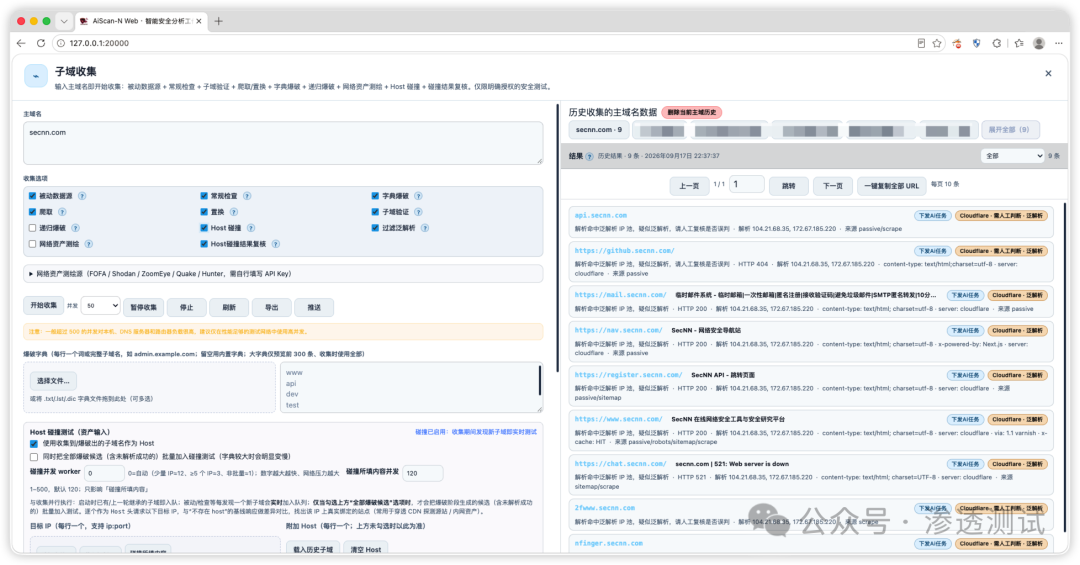Screen dimensions: 1080x565
Task: Click the 推送 button
Action: pyautogui.click(x=314, y=307)
